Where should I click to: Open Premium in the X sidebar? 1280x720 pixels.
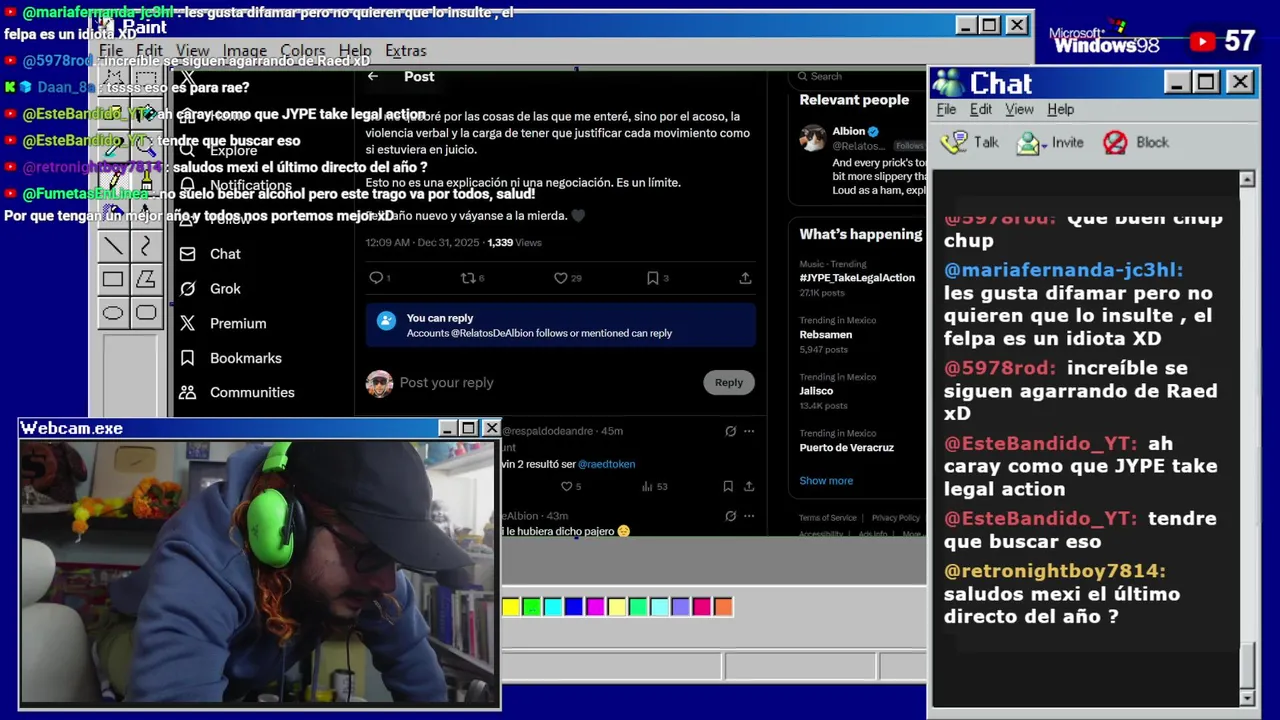pyautogui.click(x=223, y=323)
